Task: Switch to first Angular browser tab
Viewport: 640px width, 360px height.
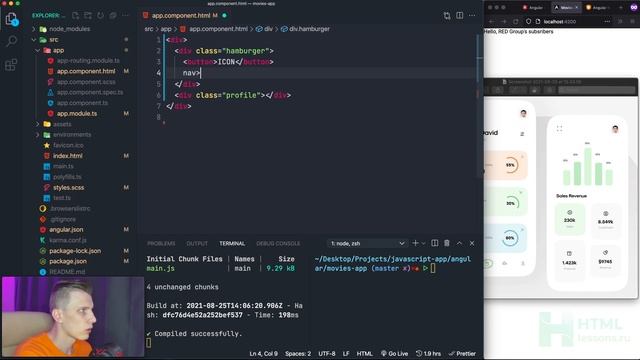Action: 533,7
